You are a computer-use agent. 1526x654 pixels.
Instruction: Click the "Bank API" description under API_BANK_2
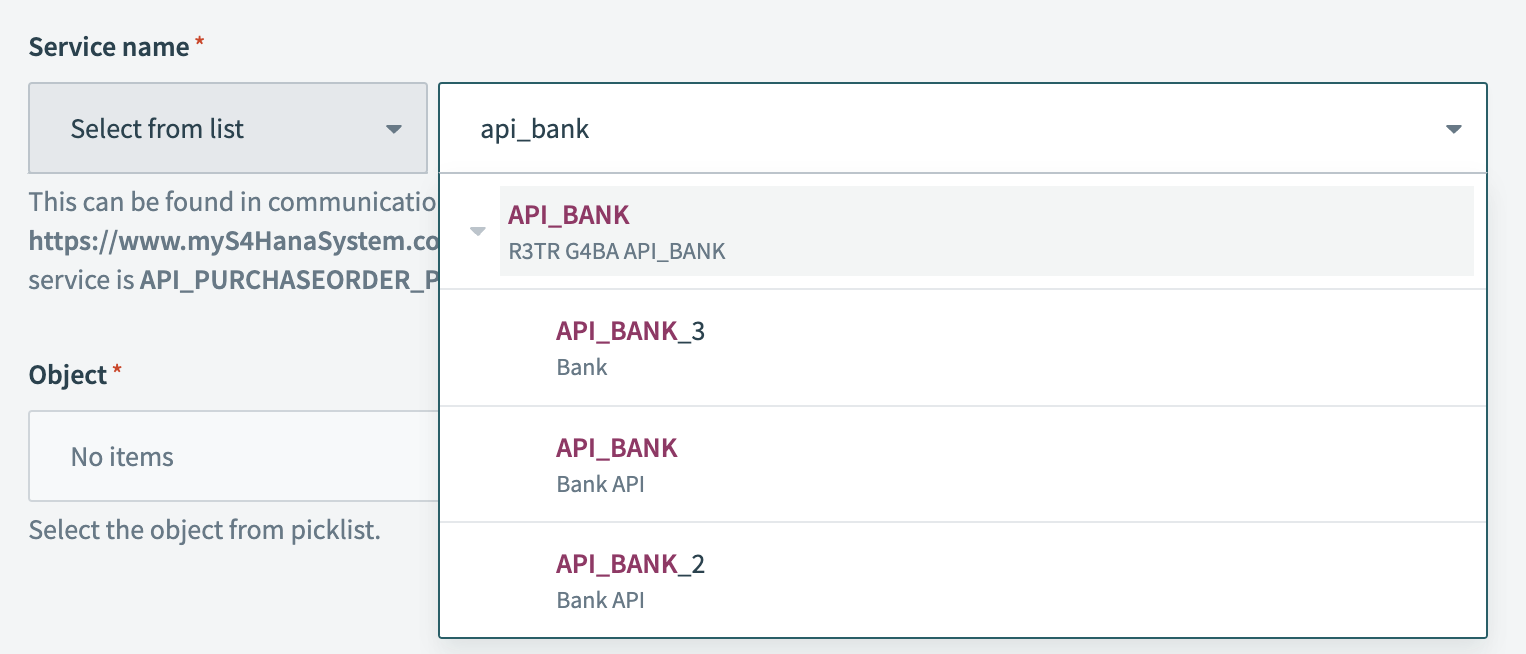pyautogui.click(x=600, y=600)
